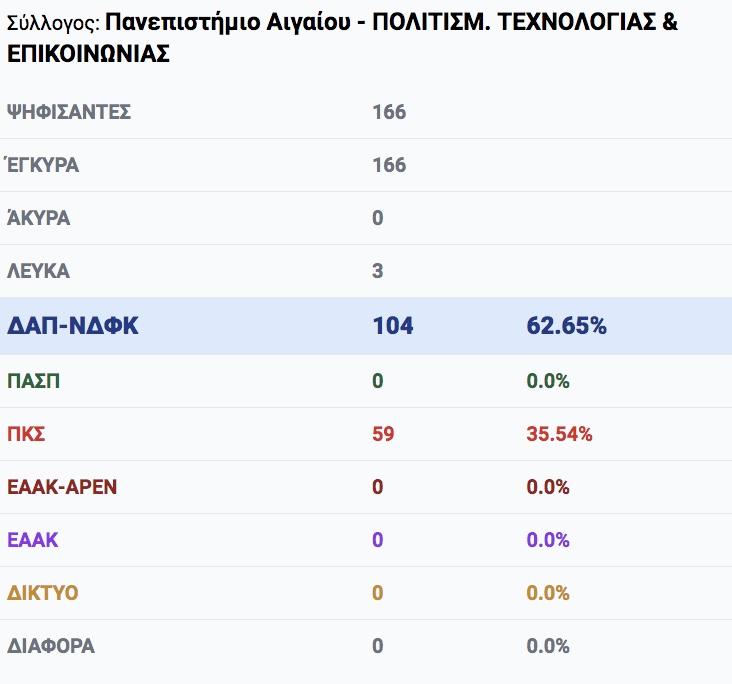Select the ΈΓΚΥΡΑ valid votes label
The image size is (732, 684).
pos(42,165)
